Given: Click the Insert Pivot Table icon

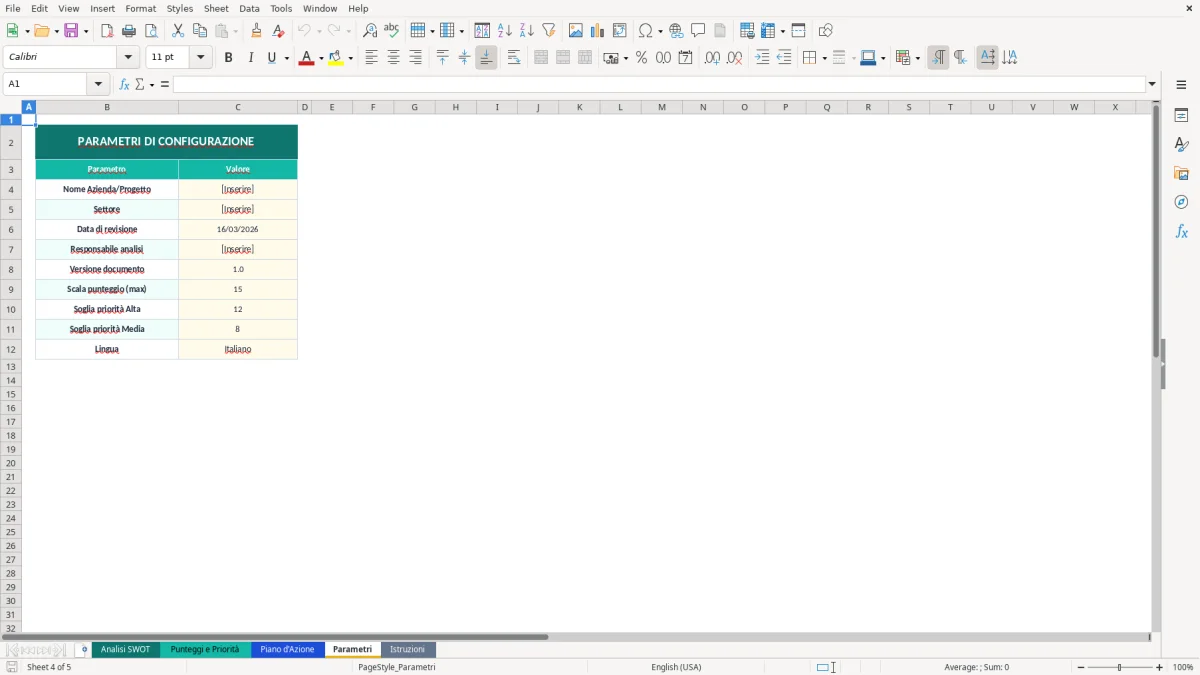Looking at the screenshot, I should click(620, 31).
